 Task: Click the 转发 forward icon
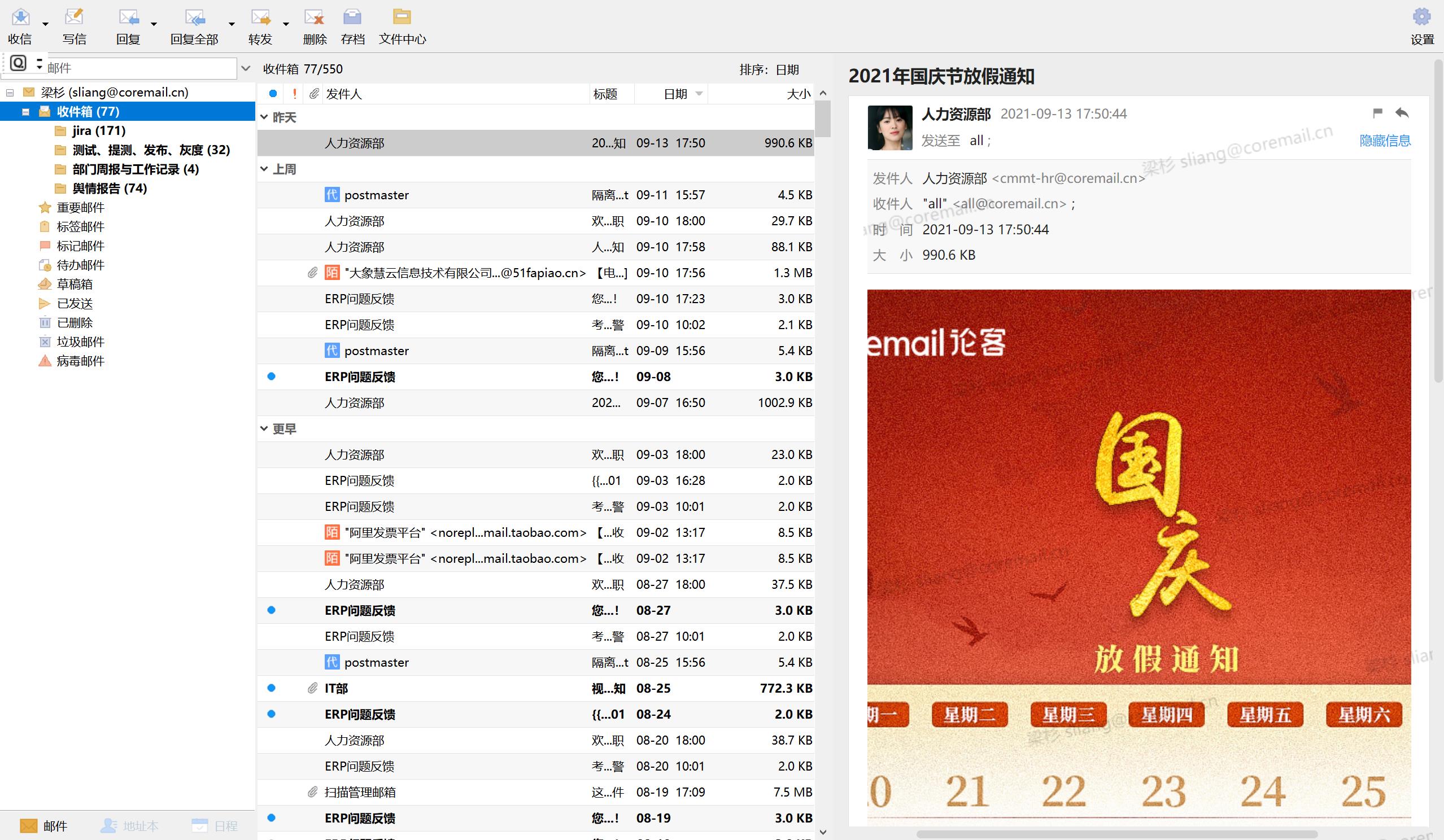point(261,17)
